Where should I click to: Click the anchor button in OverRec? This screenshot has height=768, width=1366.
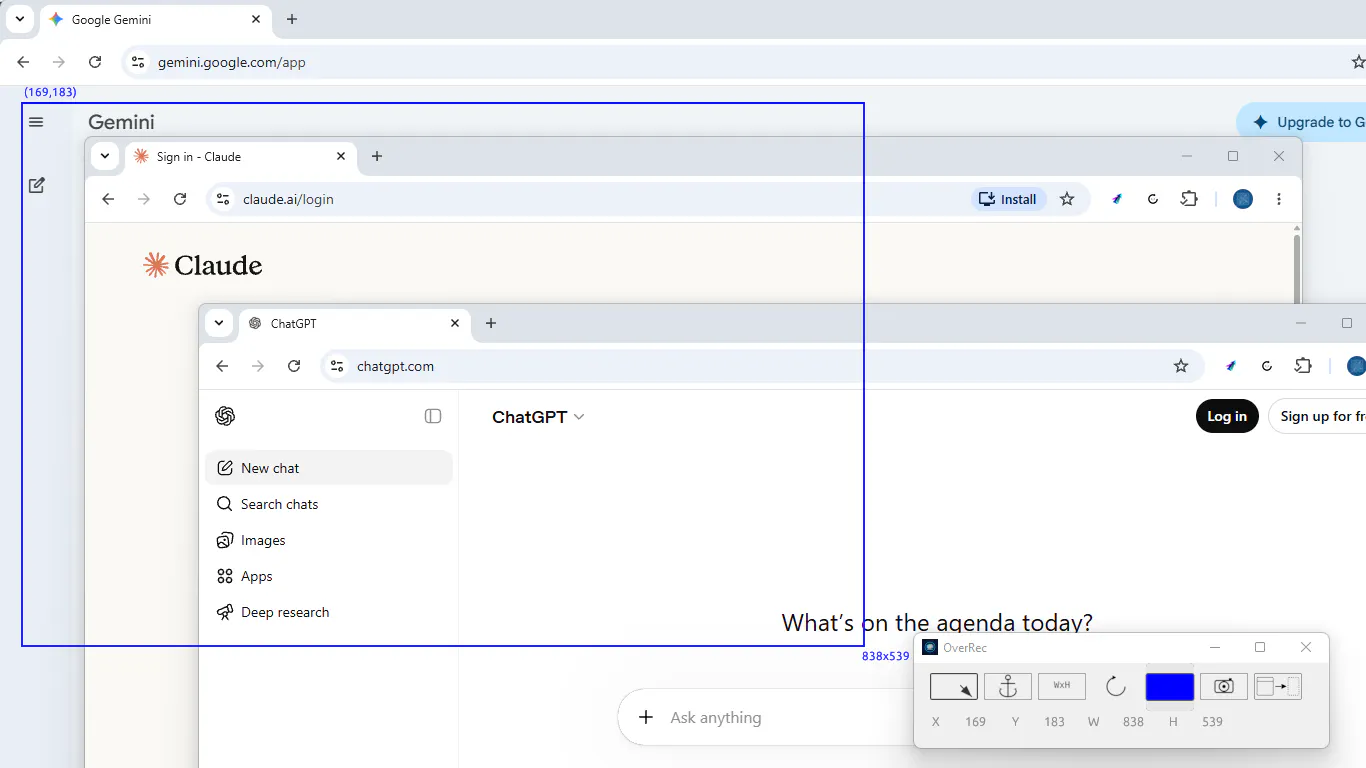pos(1008,686)
